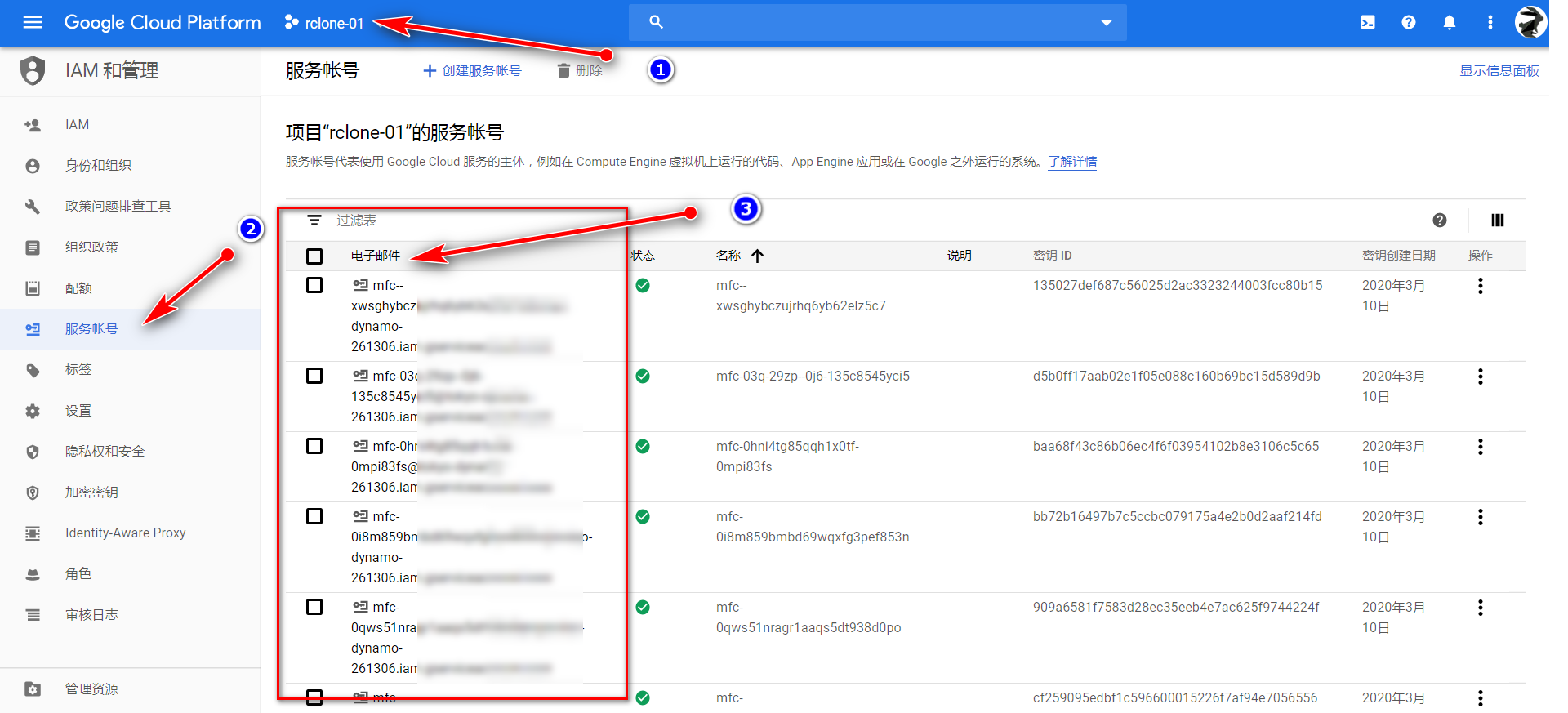Click the filter lines icon
Image resolution: width=1568 pixels, height=713 pixels.
(314, 221)
